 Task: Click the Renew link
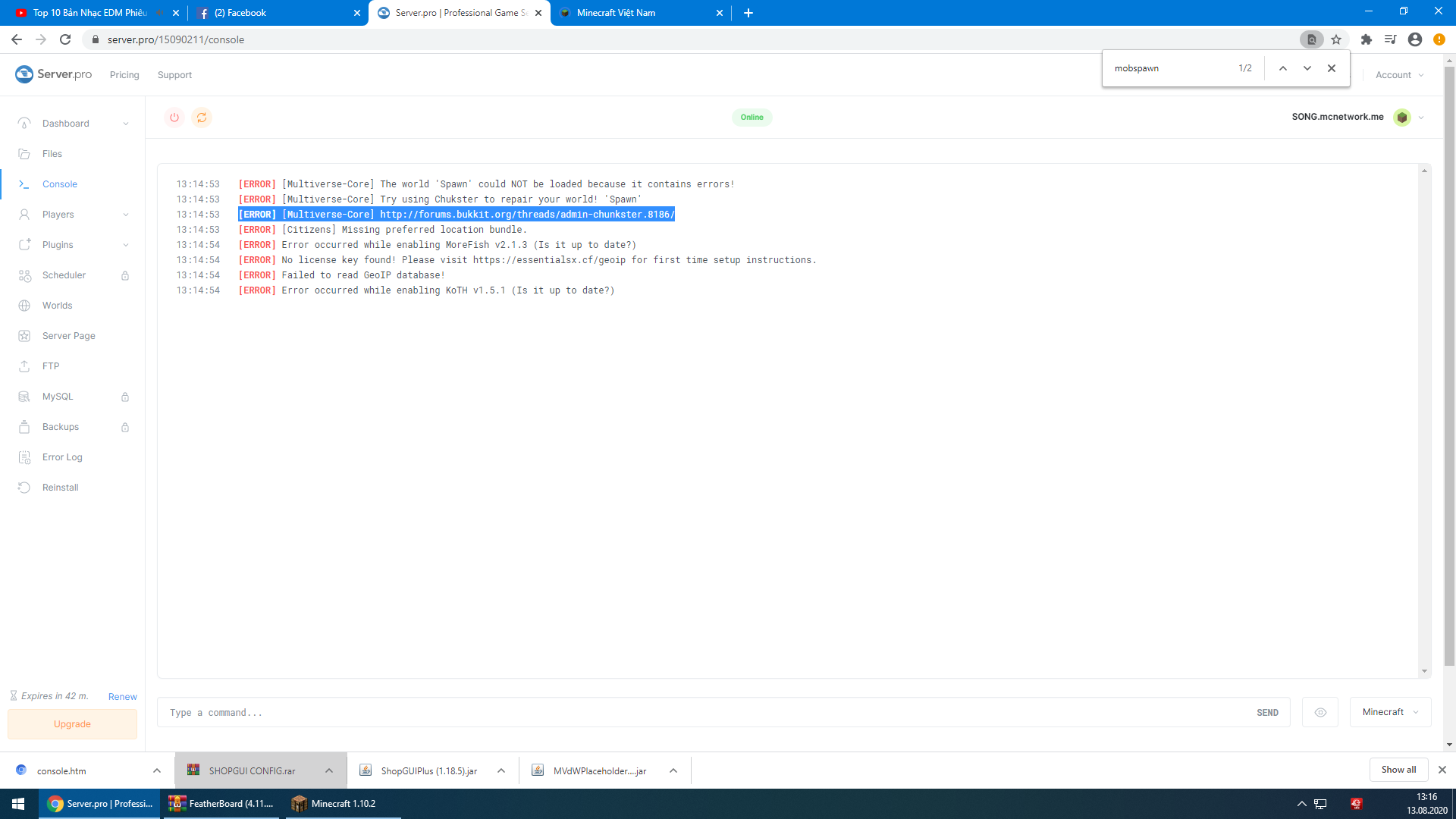coord(122,697)
